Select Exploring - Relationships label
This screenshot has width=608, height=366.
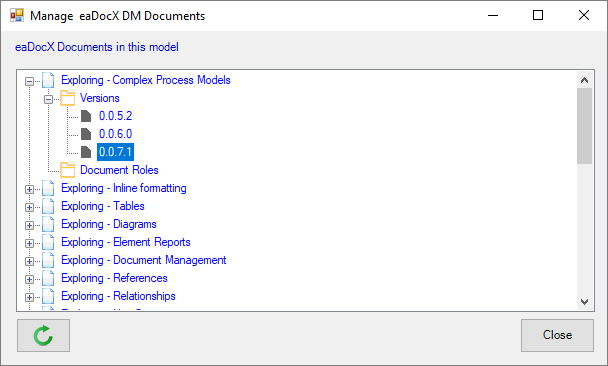point(118,296)
